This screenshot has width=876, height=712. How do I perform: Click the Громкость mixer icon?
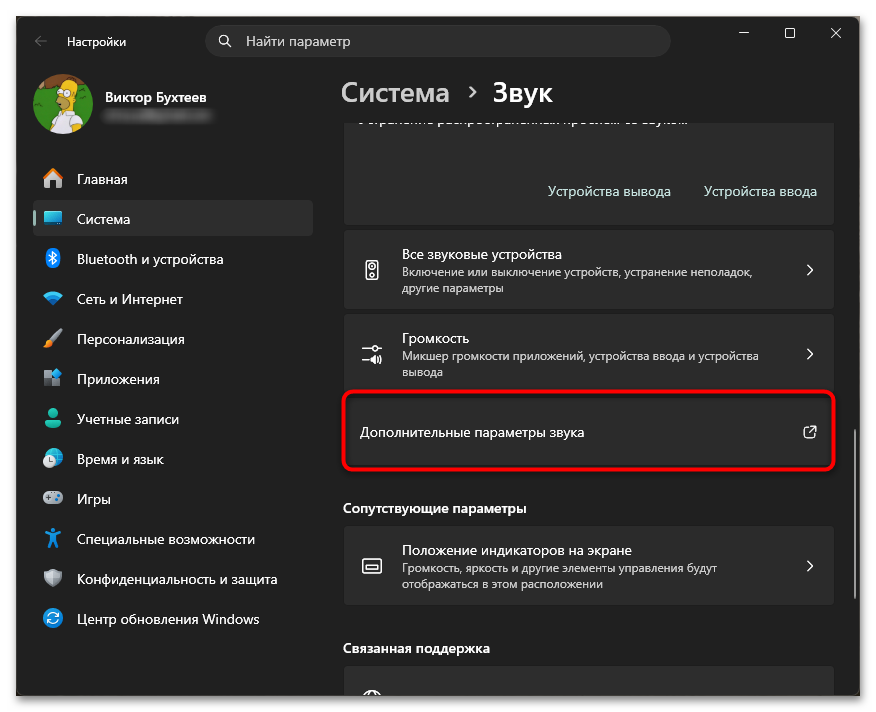click(x=372, y=354)
